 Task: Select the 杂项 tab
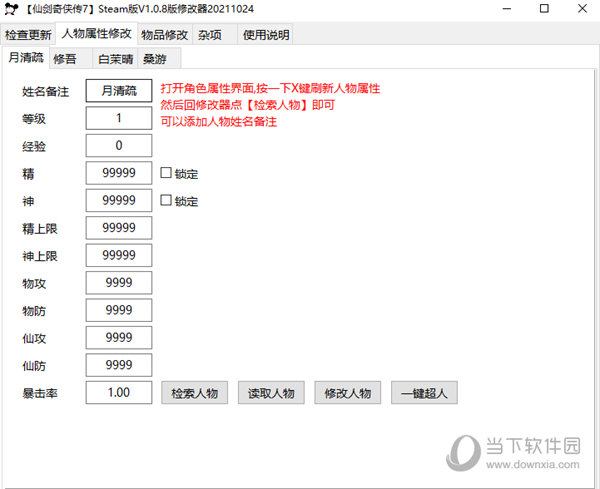pyautogui.click(x=215, y=35)
